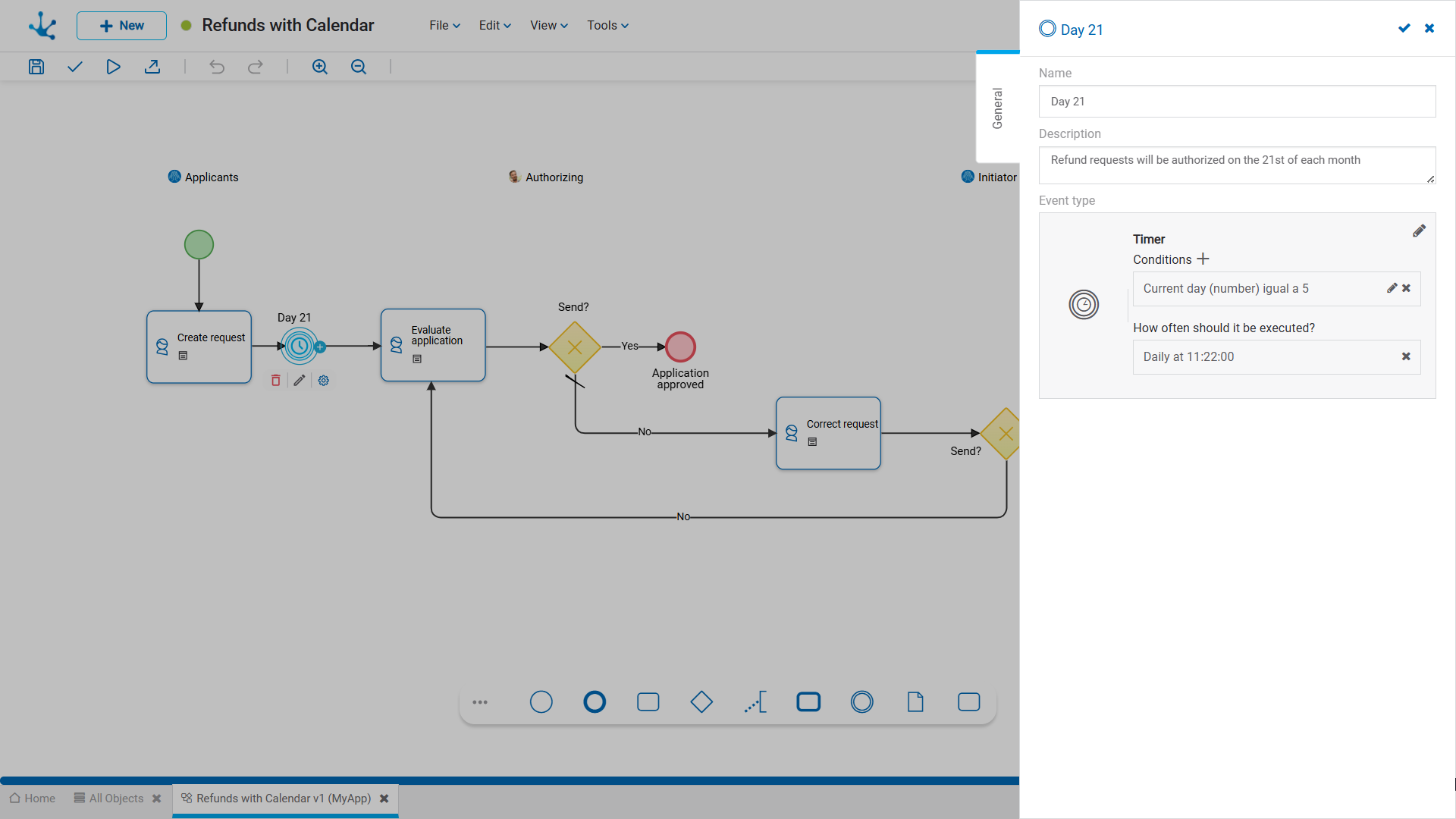This screenshot has width=1456, height=819.
Task: Add a new timer condition with plus icon
Action: [1203, 259]
